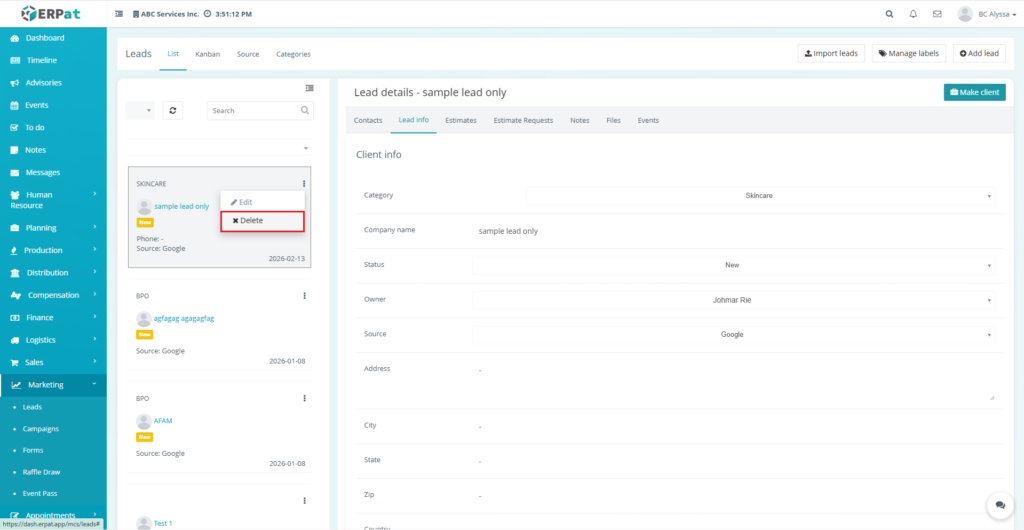
Task: Open three-dot menu on agfagag lead card
Action: [x=304, y=296]
